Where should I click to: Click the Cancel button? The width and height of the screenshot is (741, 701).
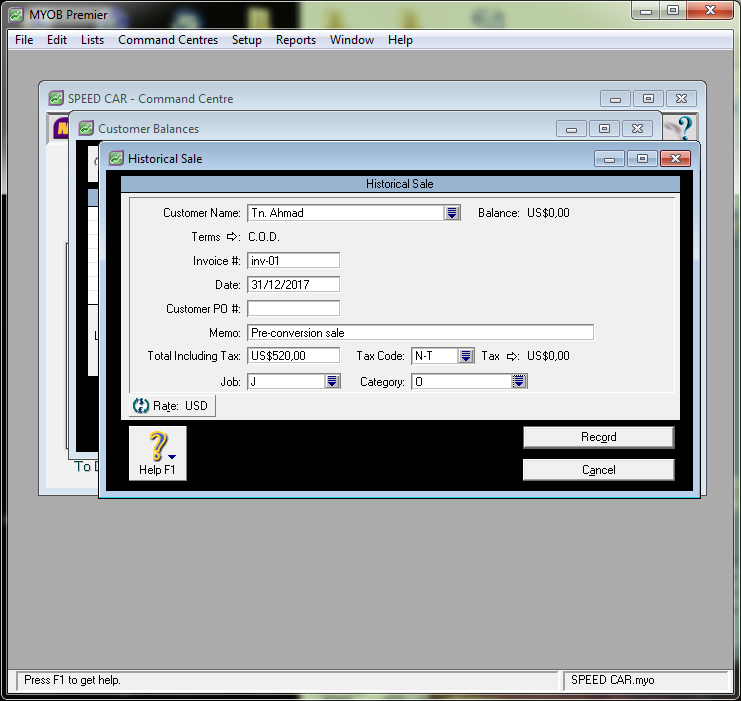[x=598, y=470]
